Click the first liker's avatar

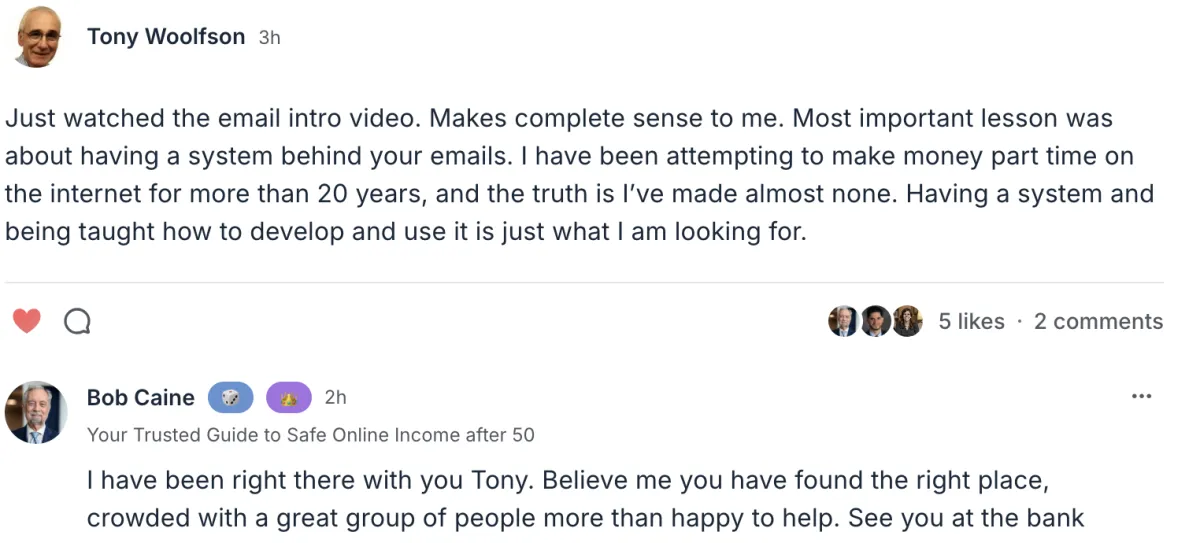pos(843,321)
